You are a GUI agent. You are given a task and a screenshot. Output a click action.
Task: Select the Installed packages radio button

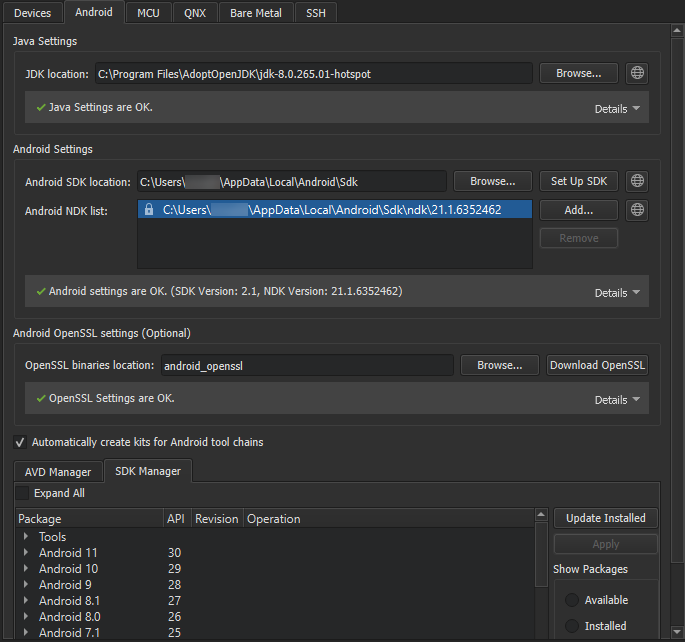572,626
